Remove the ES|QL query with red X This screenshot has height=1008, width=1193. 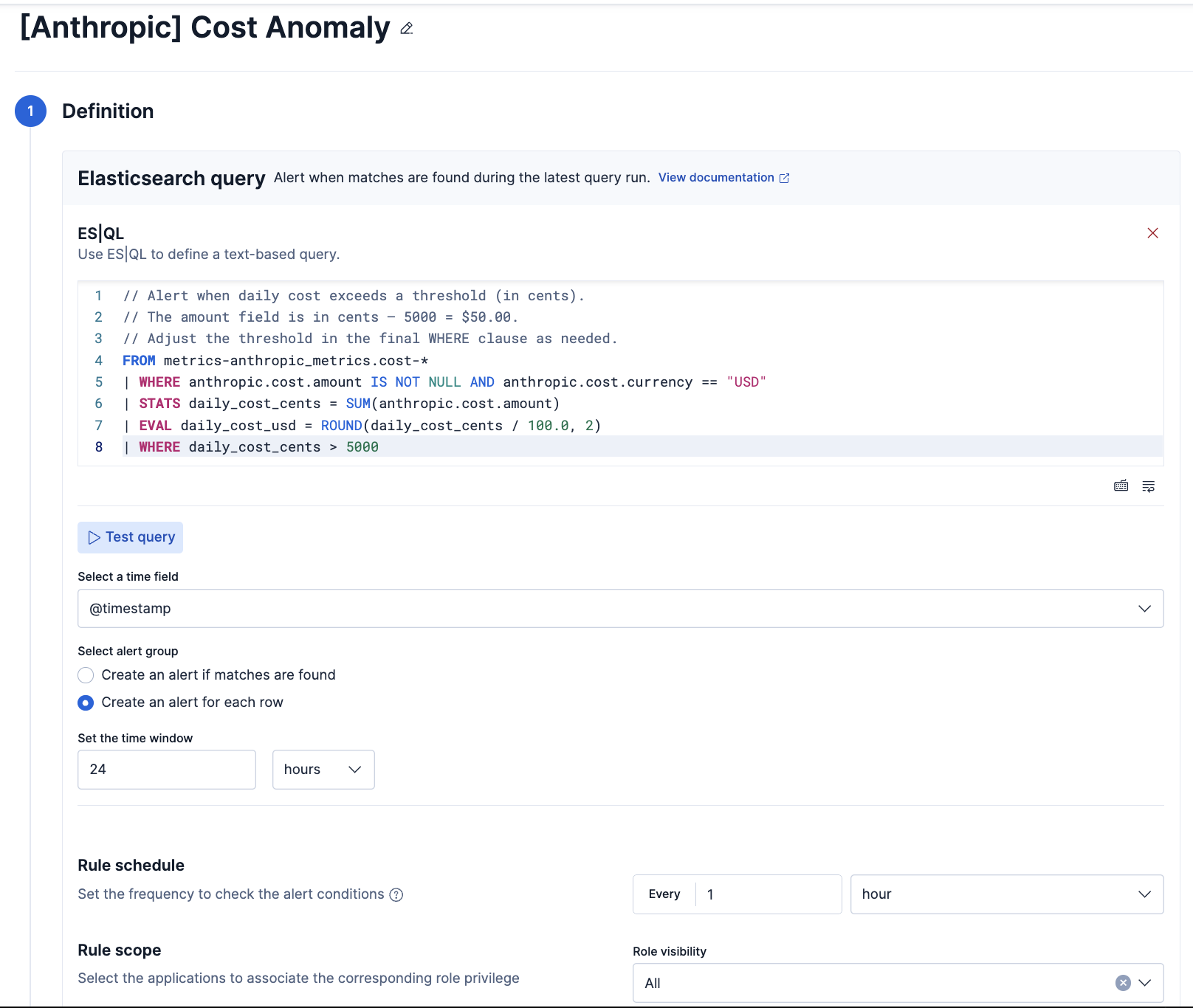click(1152, 233)
